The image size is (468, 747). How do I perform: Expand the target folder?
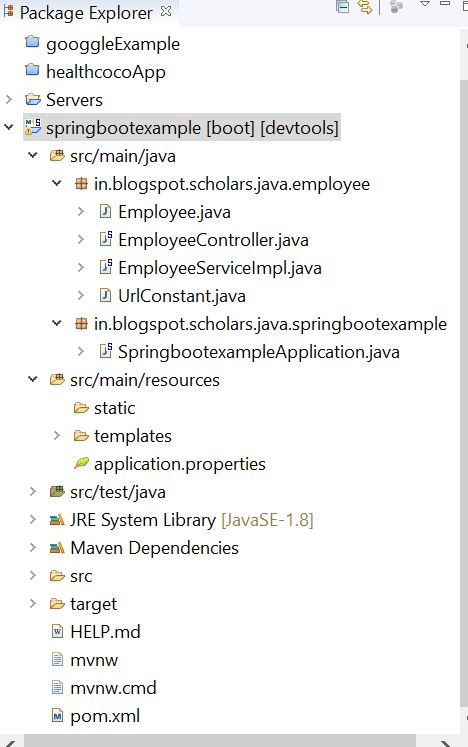coord(32,604)
